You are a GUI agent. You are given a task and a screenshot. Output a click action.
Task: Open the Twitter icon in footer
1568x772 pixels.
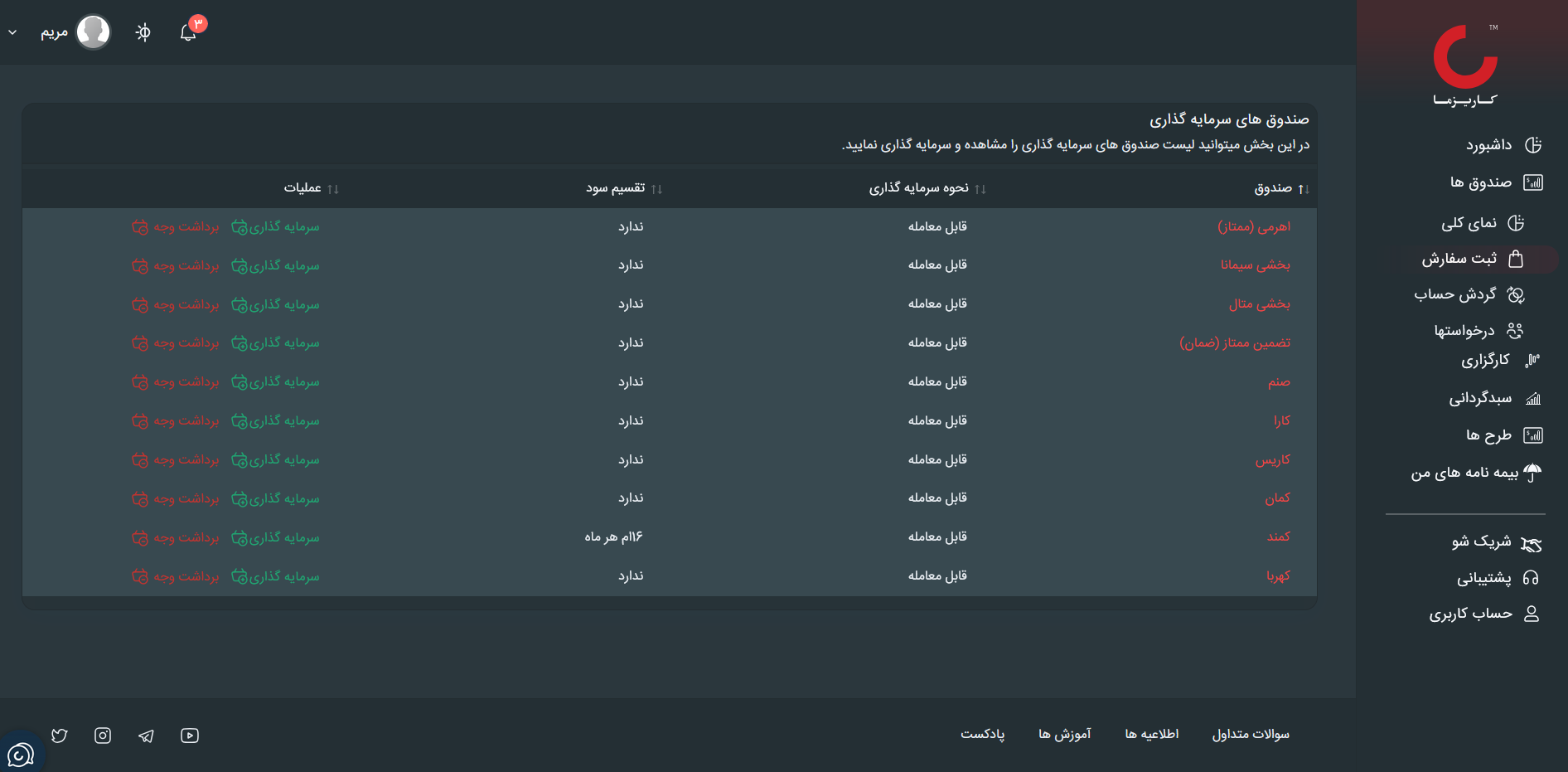point(60,736)
